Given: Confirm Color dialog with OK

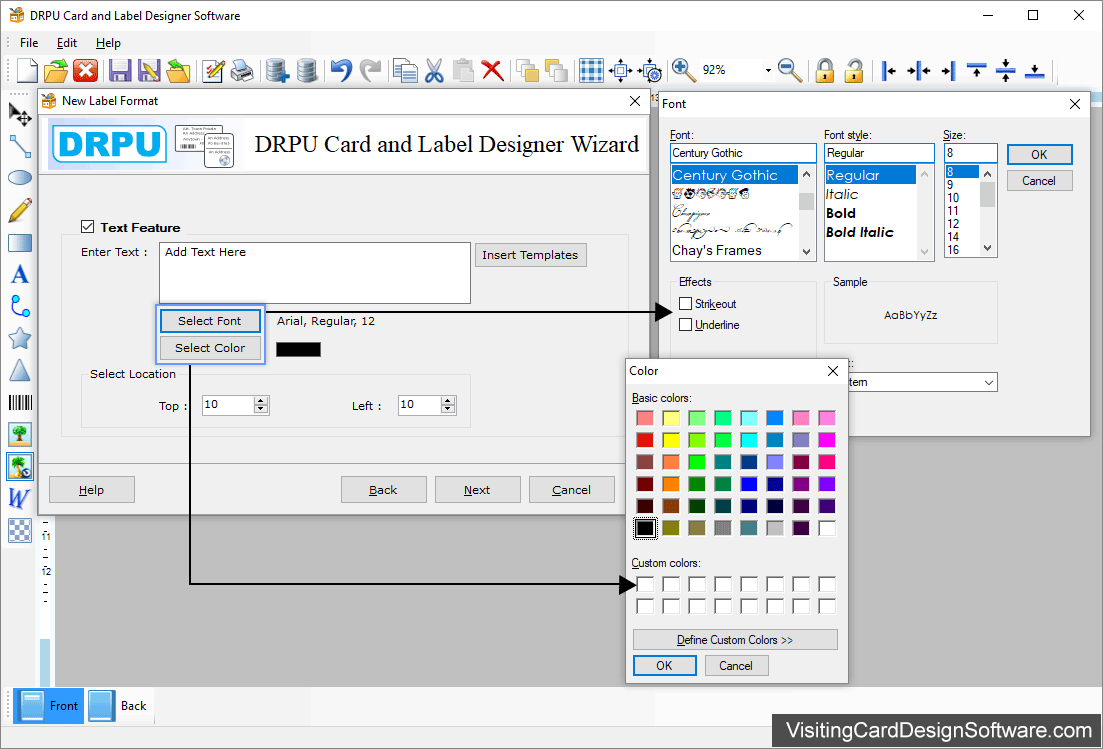Looking at the screenshot, I should click(x=664, y=666).
